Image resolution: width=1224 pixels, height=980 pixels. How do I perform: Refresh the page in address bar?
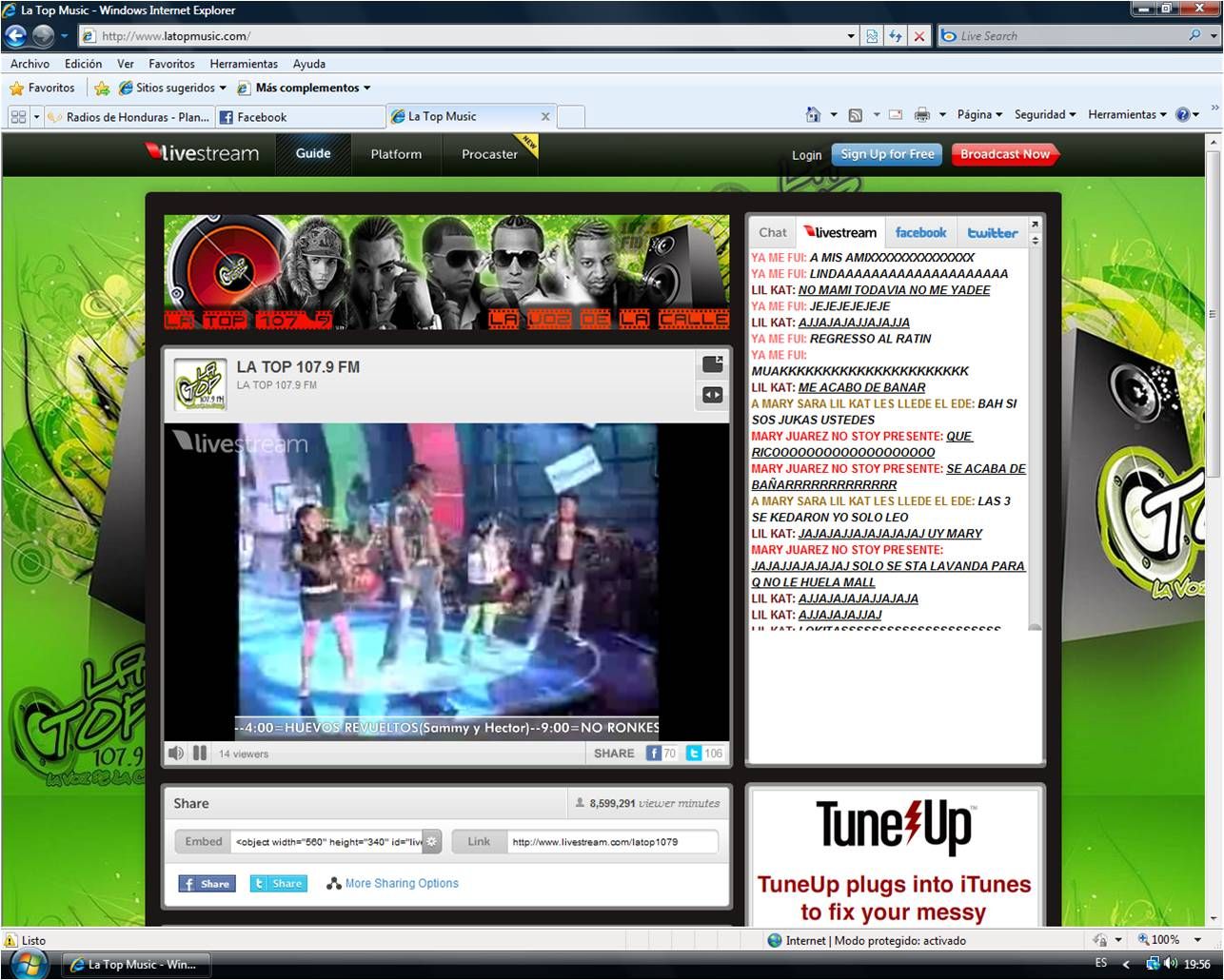coord(896,36)
